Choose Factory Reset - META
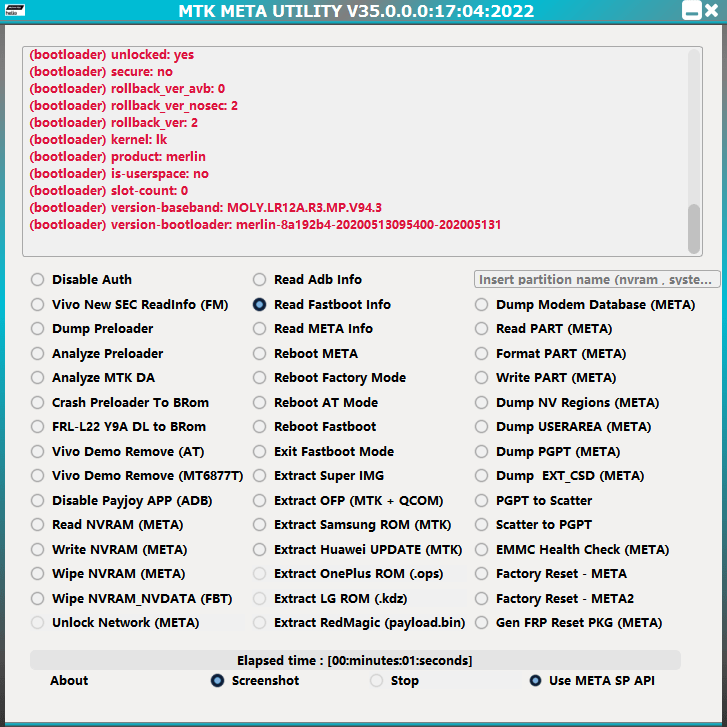The width and height of the screenshot is (727, 727). click(482, 574)
